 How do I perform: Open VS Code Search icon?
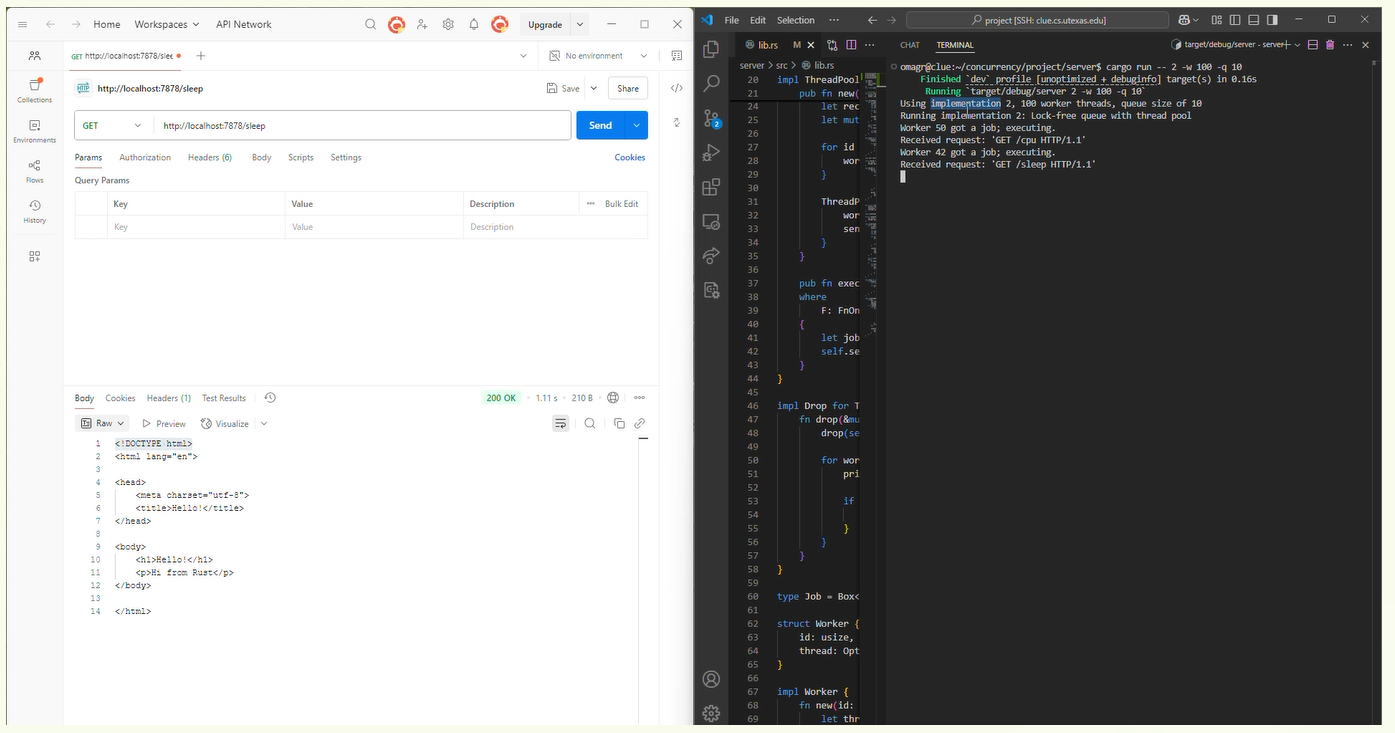[x=711, y=83]
